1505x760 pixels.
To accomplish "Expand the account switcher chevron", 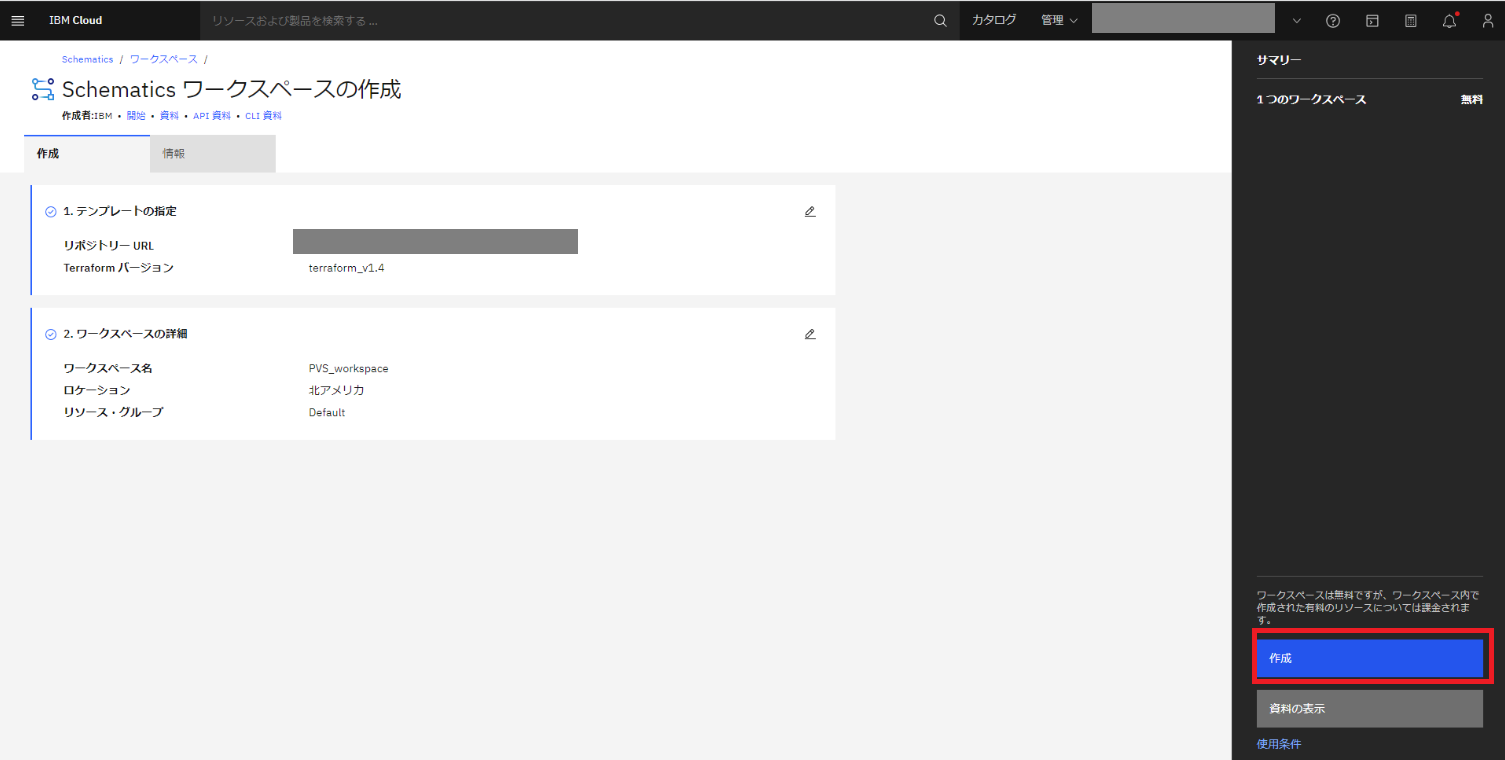I will coord(1297,20).
